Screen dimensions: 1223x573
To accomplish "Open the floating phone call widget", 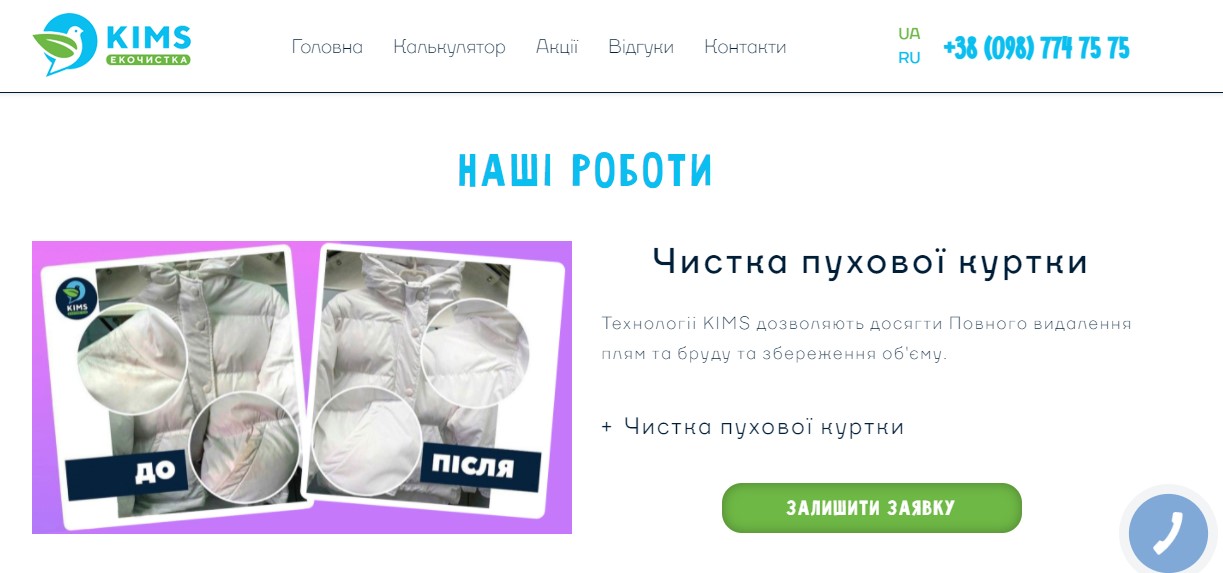I will 1168,532.
